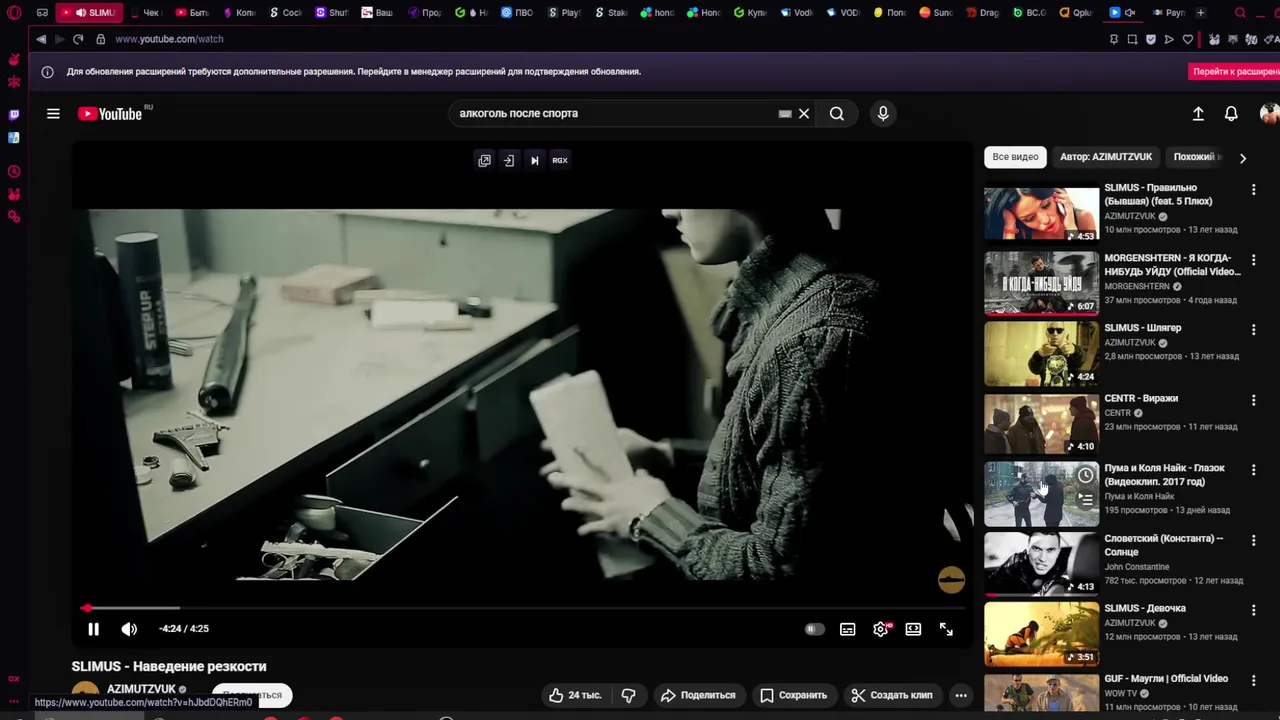Switch to the 'Drag' browser tab
The image size is (1280, 720).
pyautogui.click(x=983, y=13)
